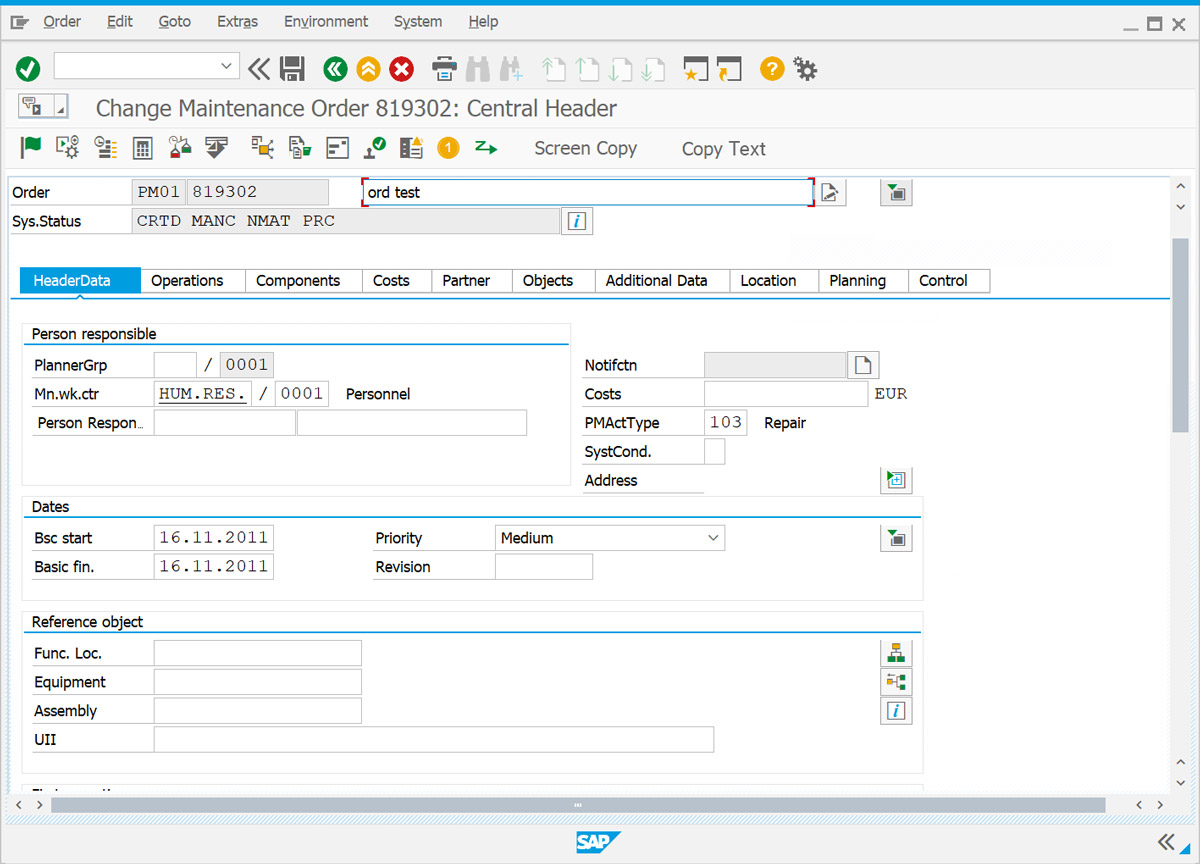Click the Find binoculars icon
This screenshot has width=1200, height=864.
pos(478,69)
